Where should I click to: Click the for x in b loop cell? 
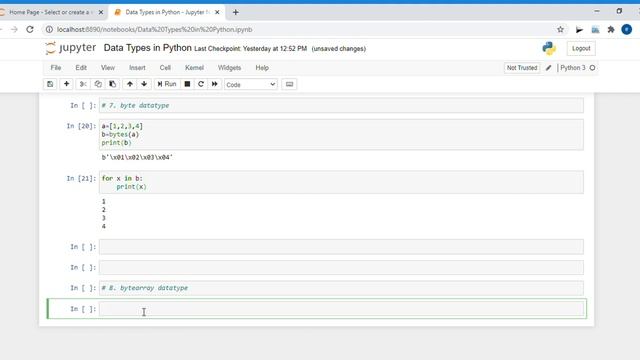point(341,182)
